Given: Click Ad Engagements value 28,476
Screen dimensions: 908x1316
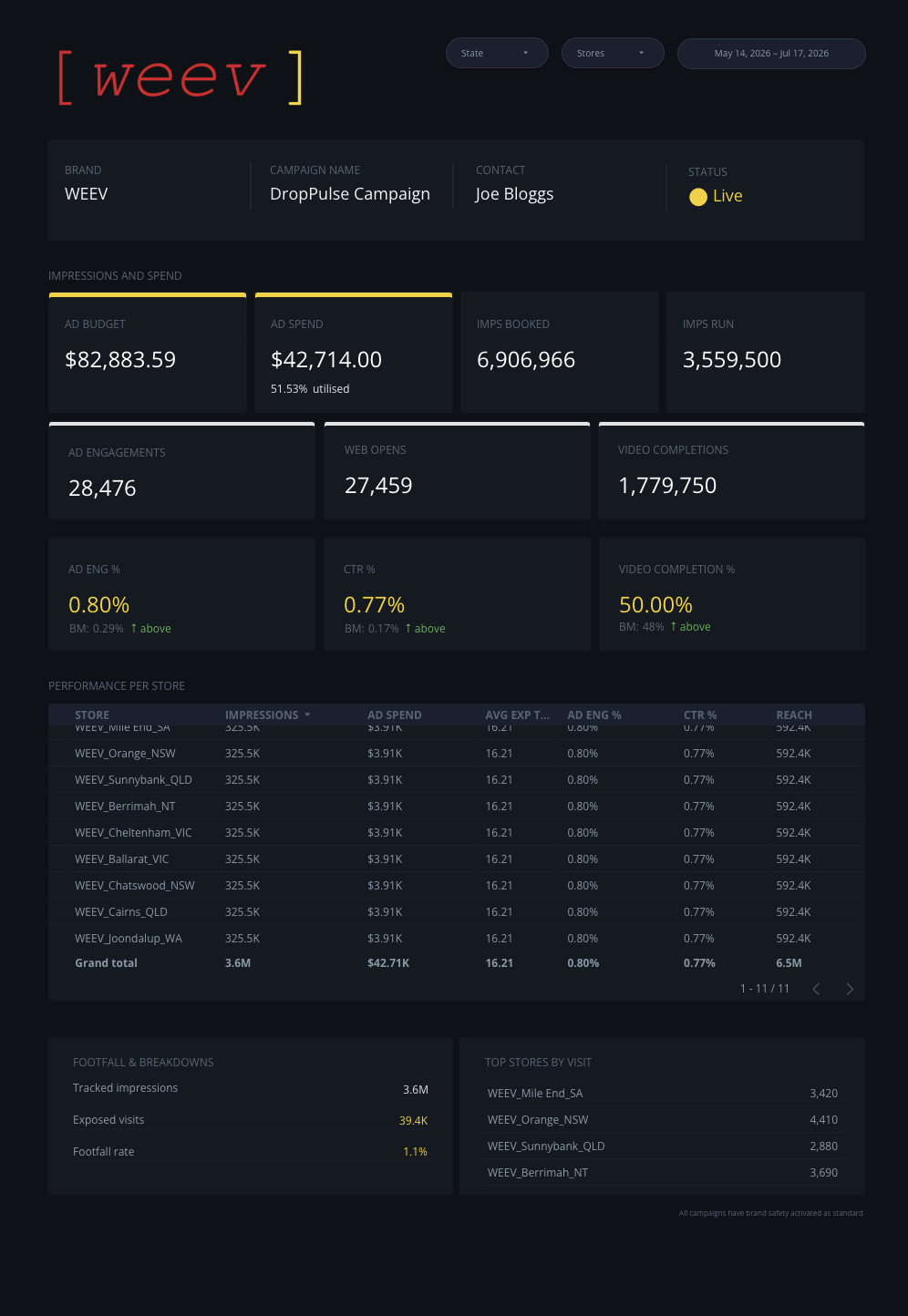Looking at the screenshot, I should 102,488.
